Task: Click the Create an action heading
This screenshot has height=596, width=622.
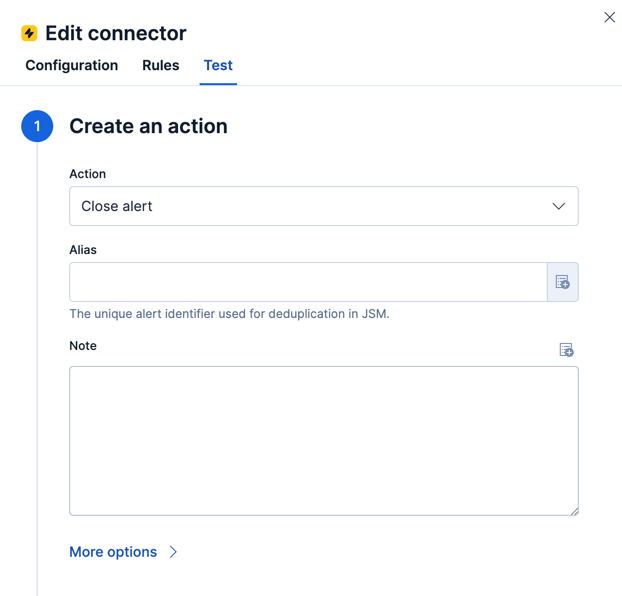Action: click(x=148, y=126)
